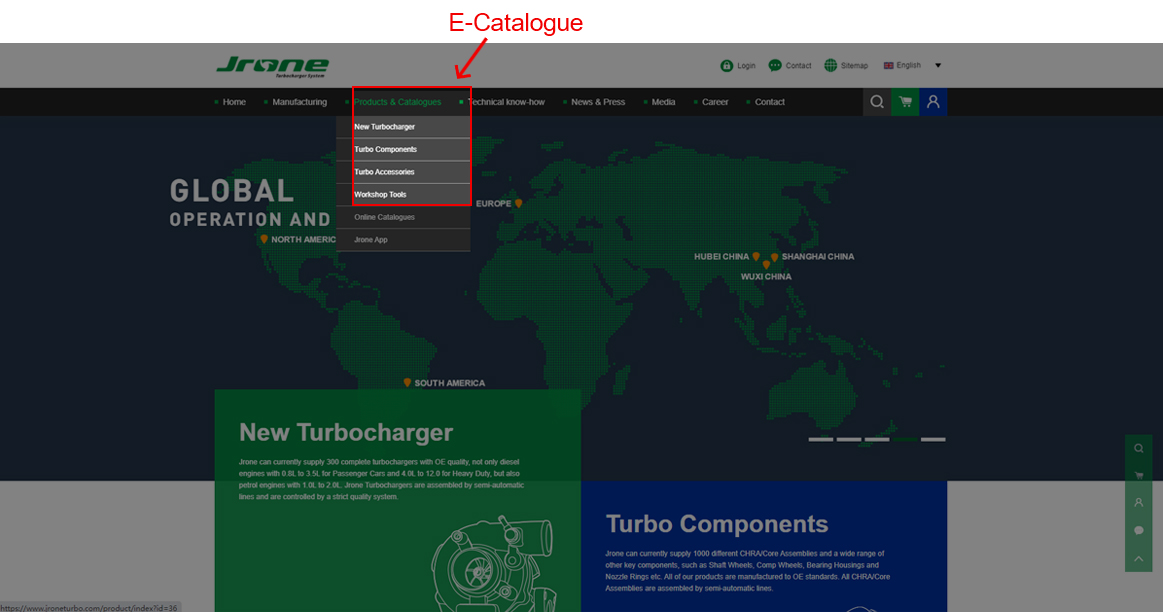This screenshot has height=612, width=1163.
Task: Click the Jrone Turbocharger System logo
Action: (272, 66)
